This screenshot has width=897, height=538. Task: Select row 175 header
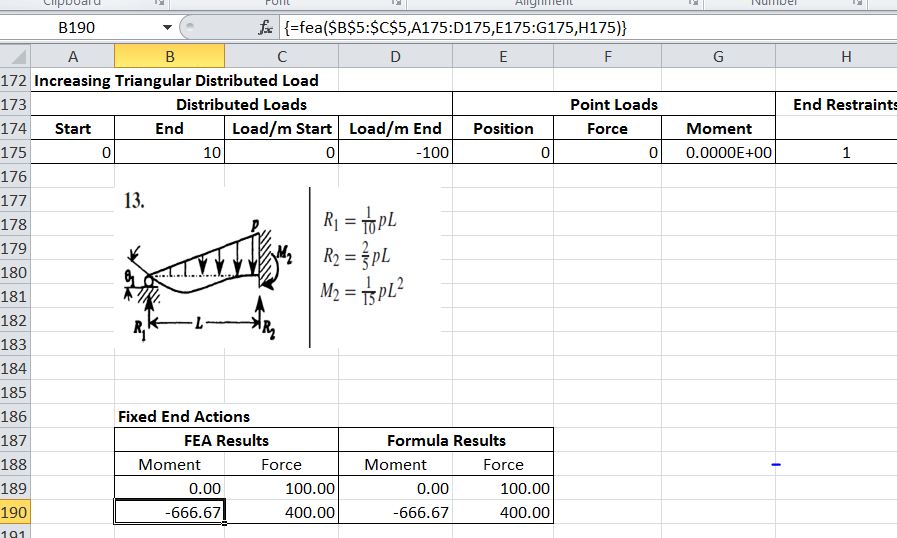(15, 153)
